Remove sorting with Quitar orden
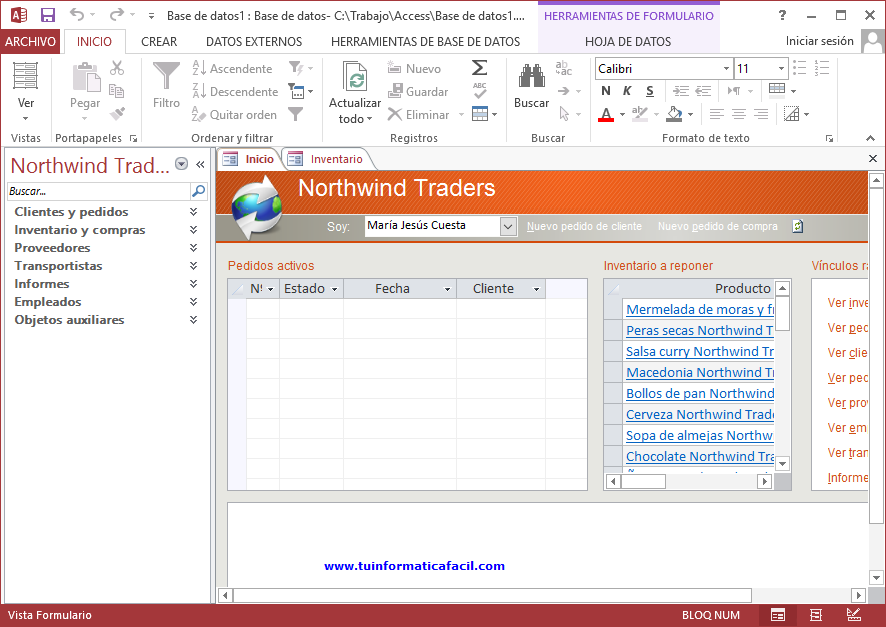Image resolution: width=886 pixels, height=627 pixels. (x=234, y=115)
